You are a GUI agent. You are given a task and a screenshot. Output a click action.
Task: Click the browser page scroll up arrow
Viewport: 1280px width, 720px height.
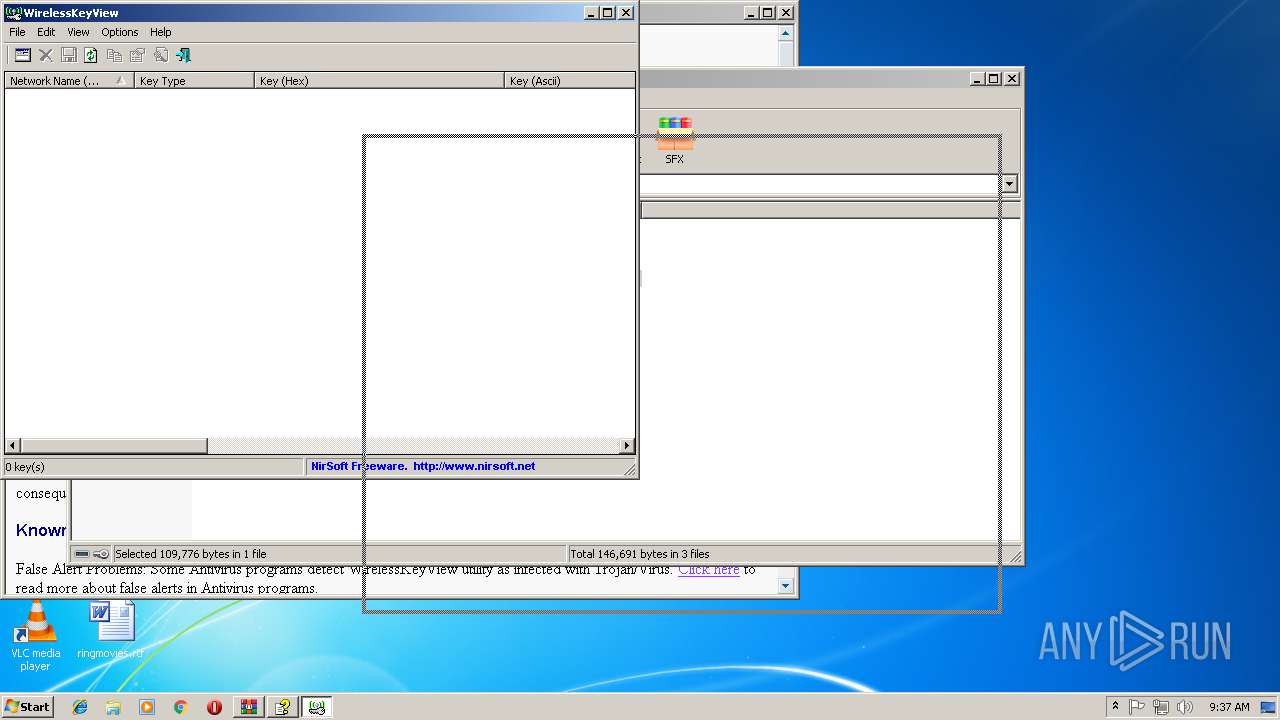(786, 33)
